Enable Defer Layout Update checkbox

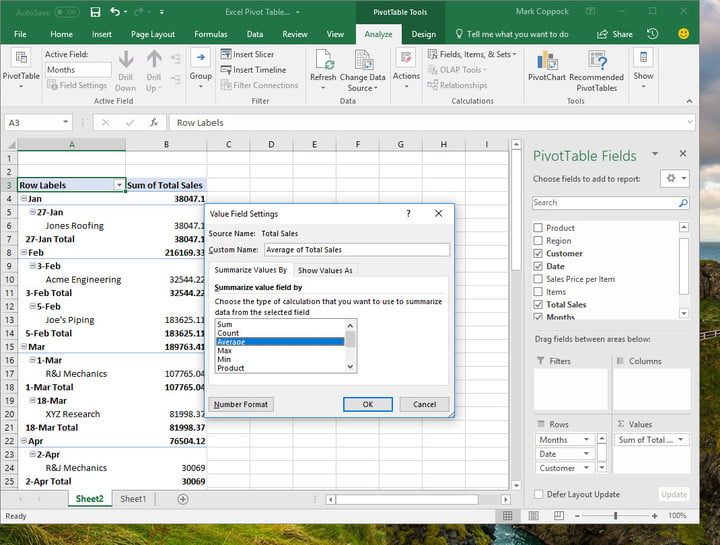(538, 494)
